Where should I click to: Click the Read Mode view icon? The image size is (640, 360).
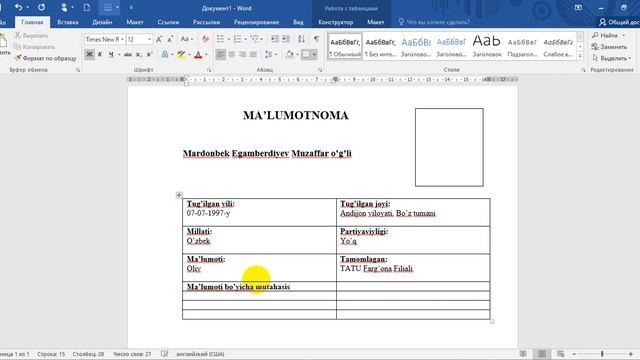(523, 354)
